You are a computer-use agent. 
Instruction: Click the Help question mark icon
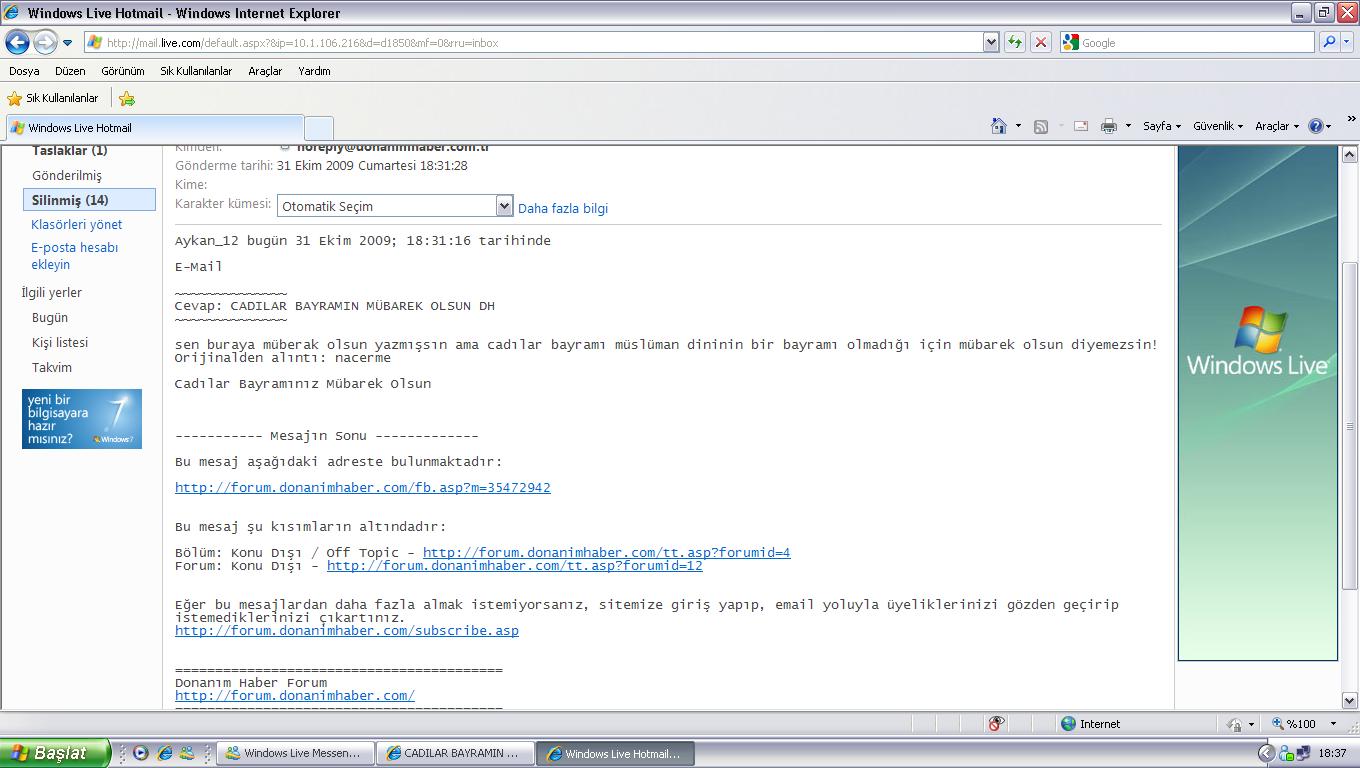1316,126
